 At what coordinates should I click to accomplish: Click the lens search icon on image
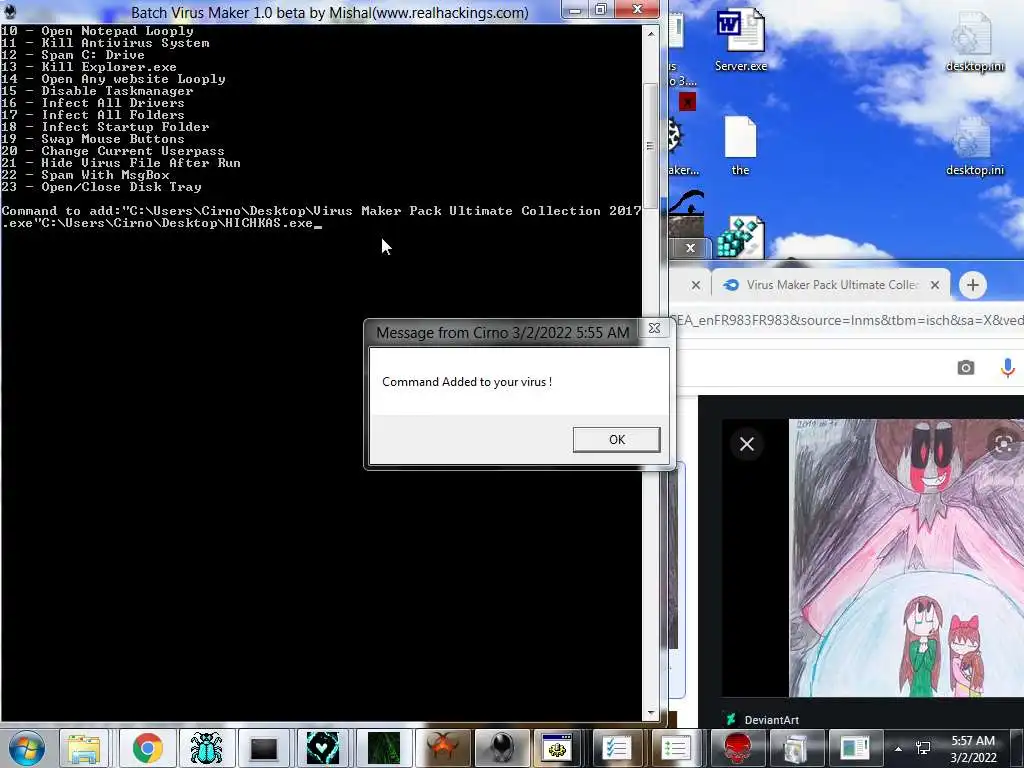[x=1004, y=444]
